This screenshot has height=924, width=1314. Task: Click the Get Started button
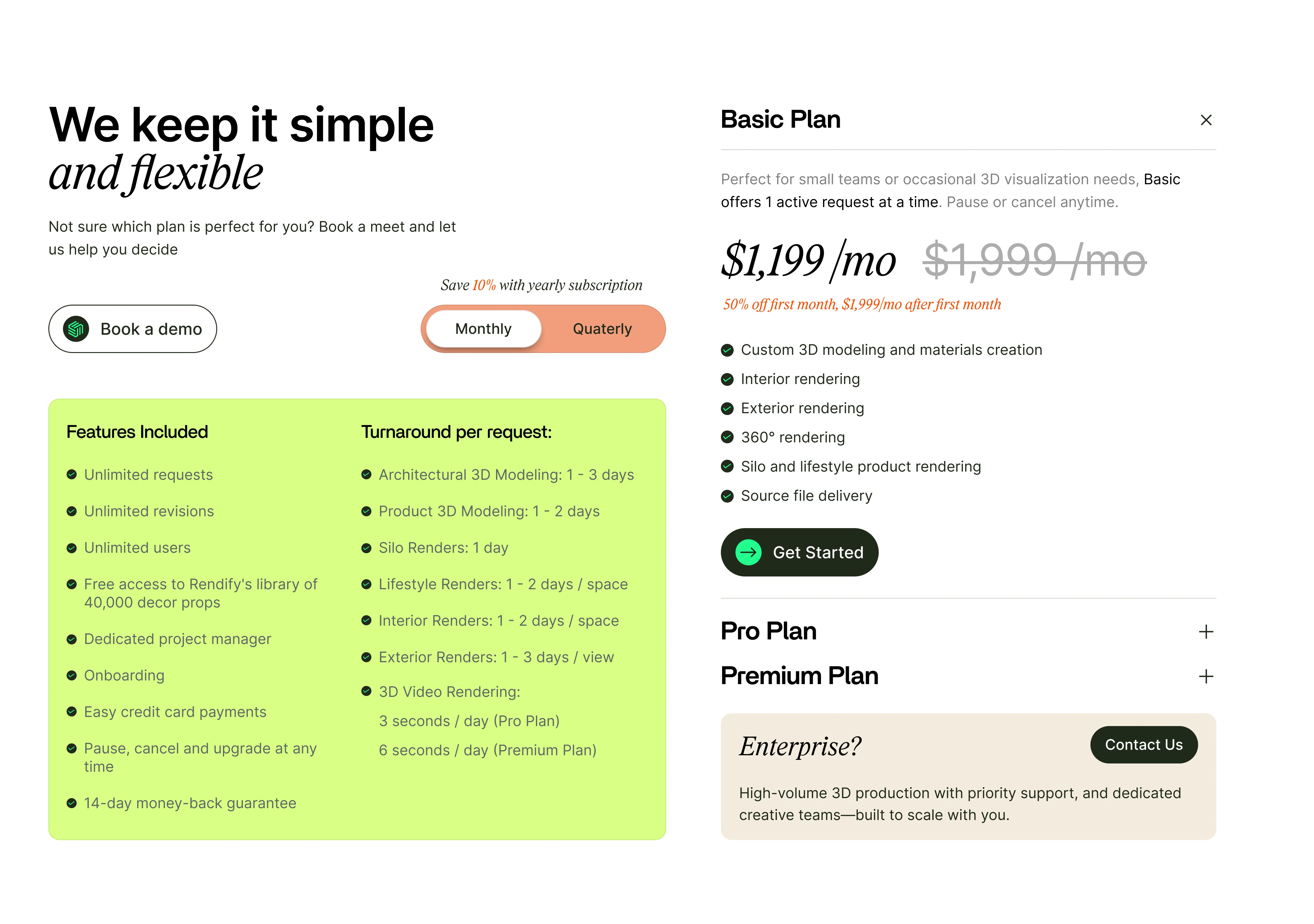pos(800,552)
